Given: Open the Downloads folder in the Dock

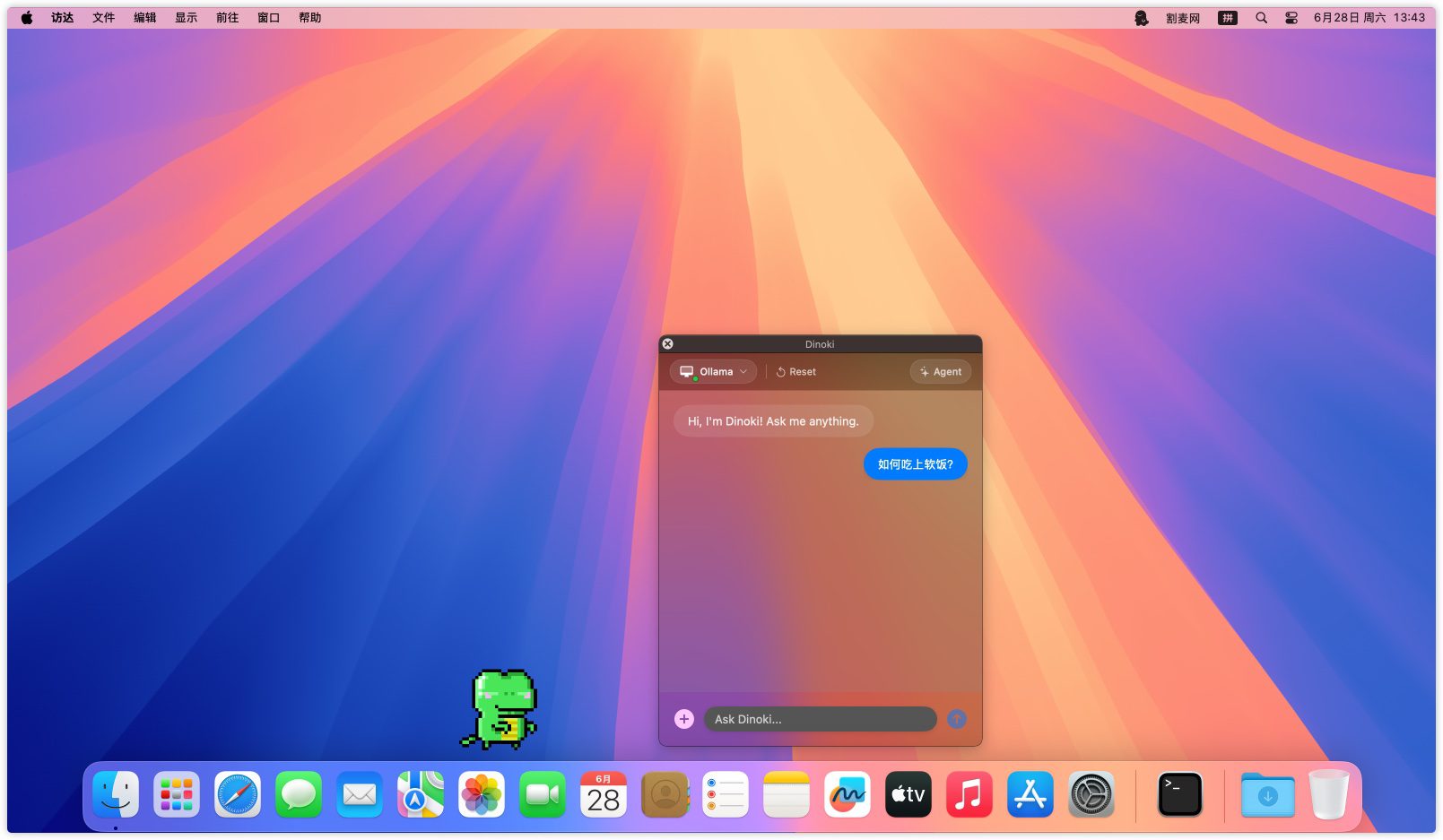Looking at the screenshot, I should tap(1268, 794).
